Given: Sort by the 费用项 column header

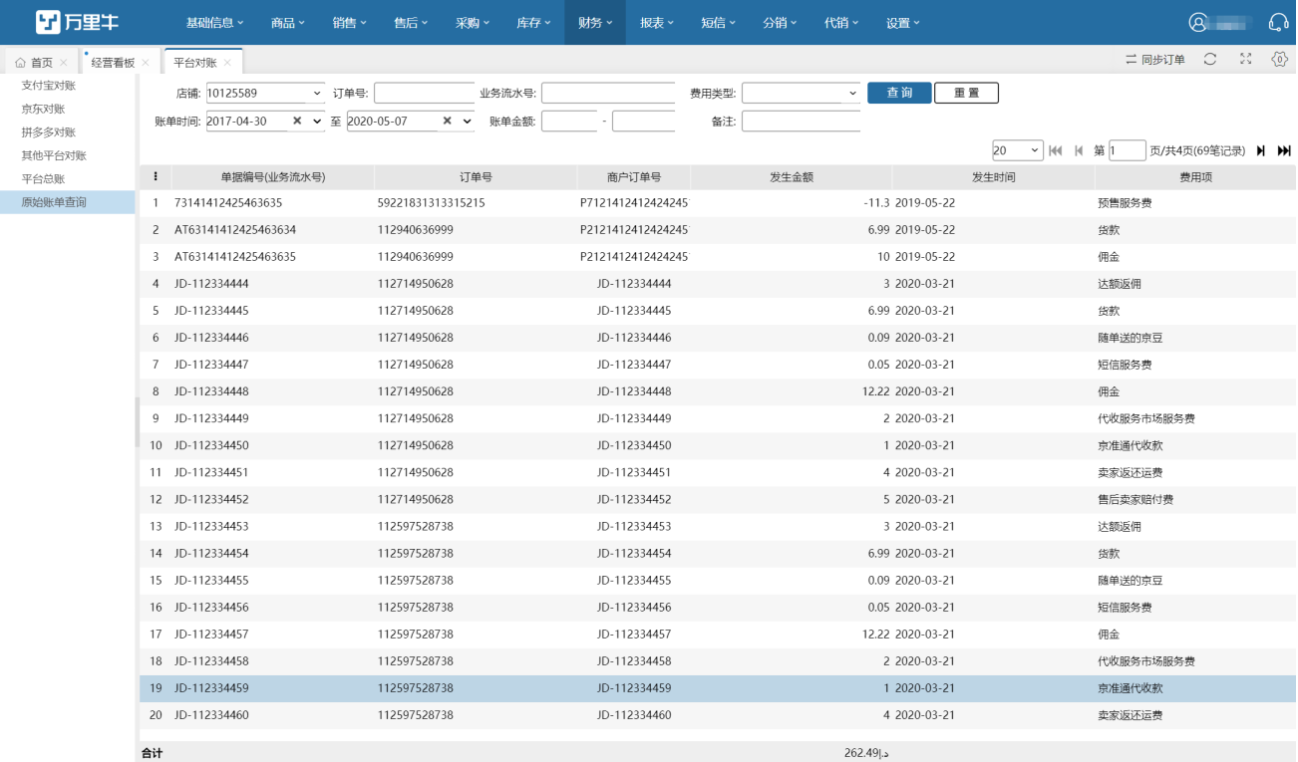Looking at the screenshot, I should tap(1195, 177).
